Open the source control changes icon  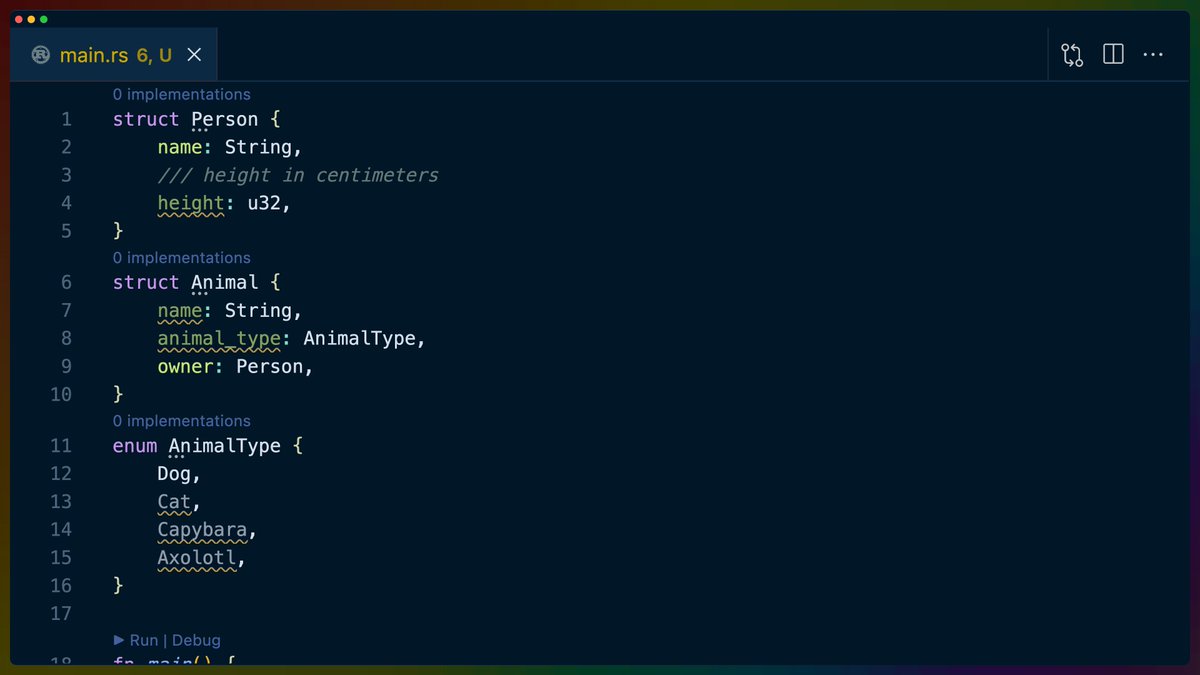click(x=1072, y=55)
